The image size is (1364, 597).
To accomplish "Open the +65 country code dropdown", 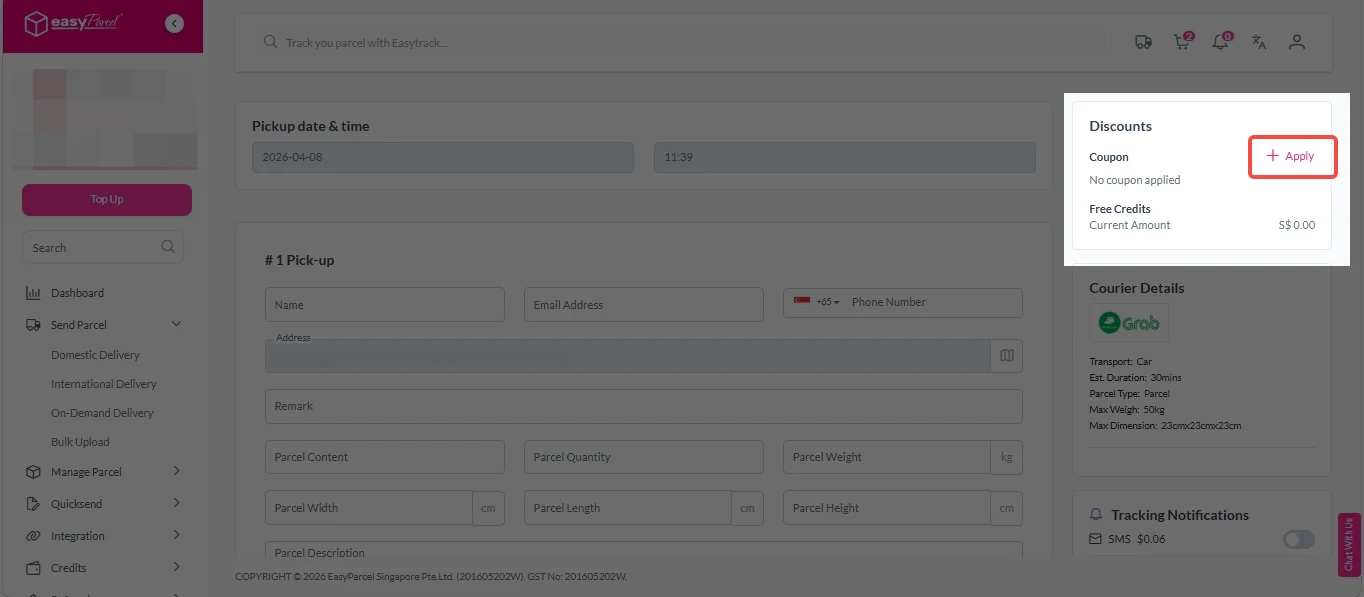I will pos(817,302).
